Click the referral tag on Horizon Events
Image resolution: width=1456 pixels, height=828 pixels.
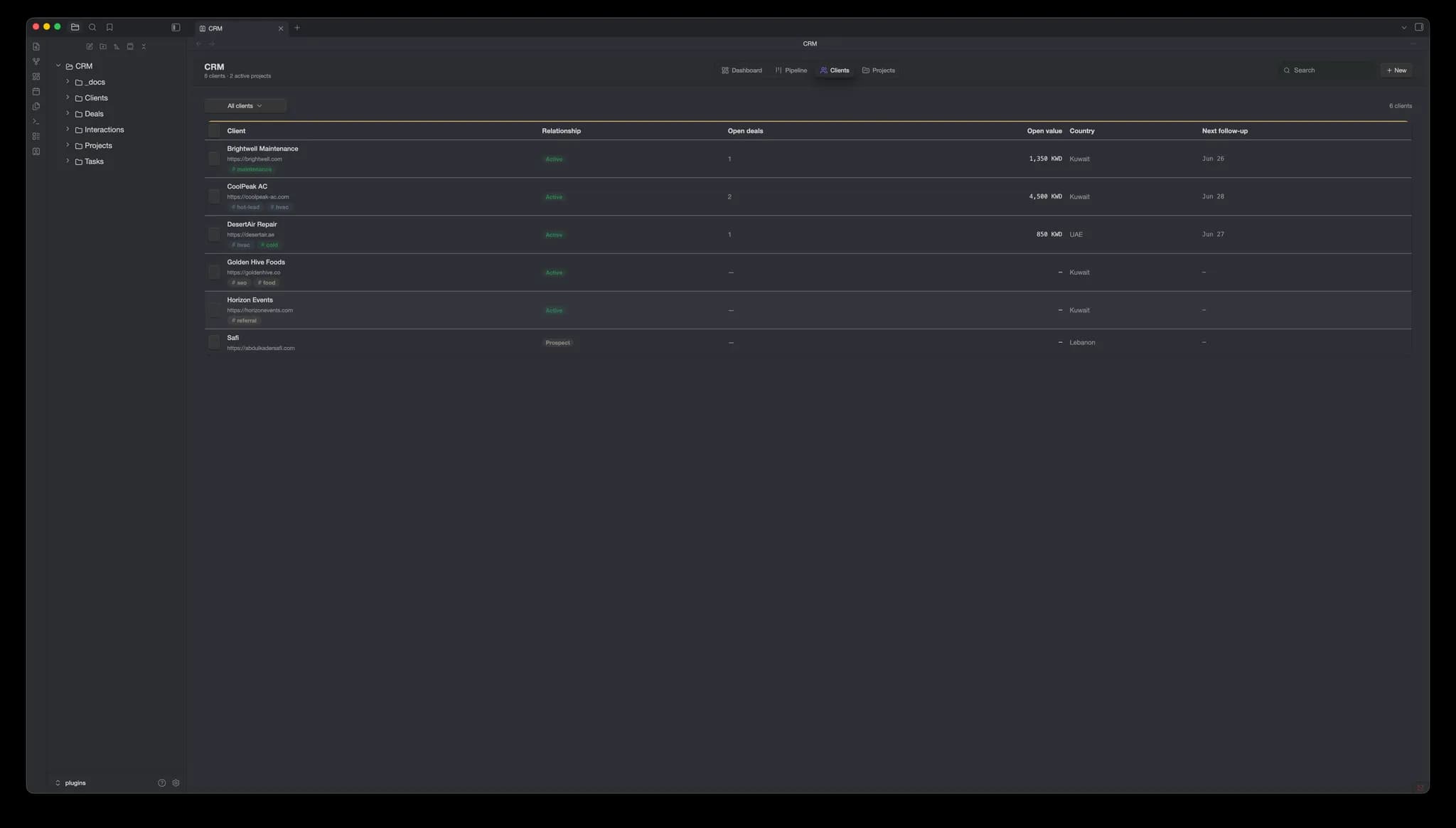tap(244, 321)
